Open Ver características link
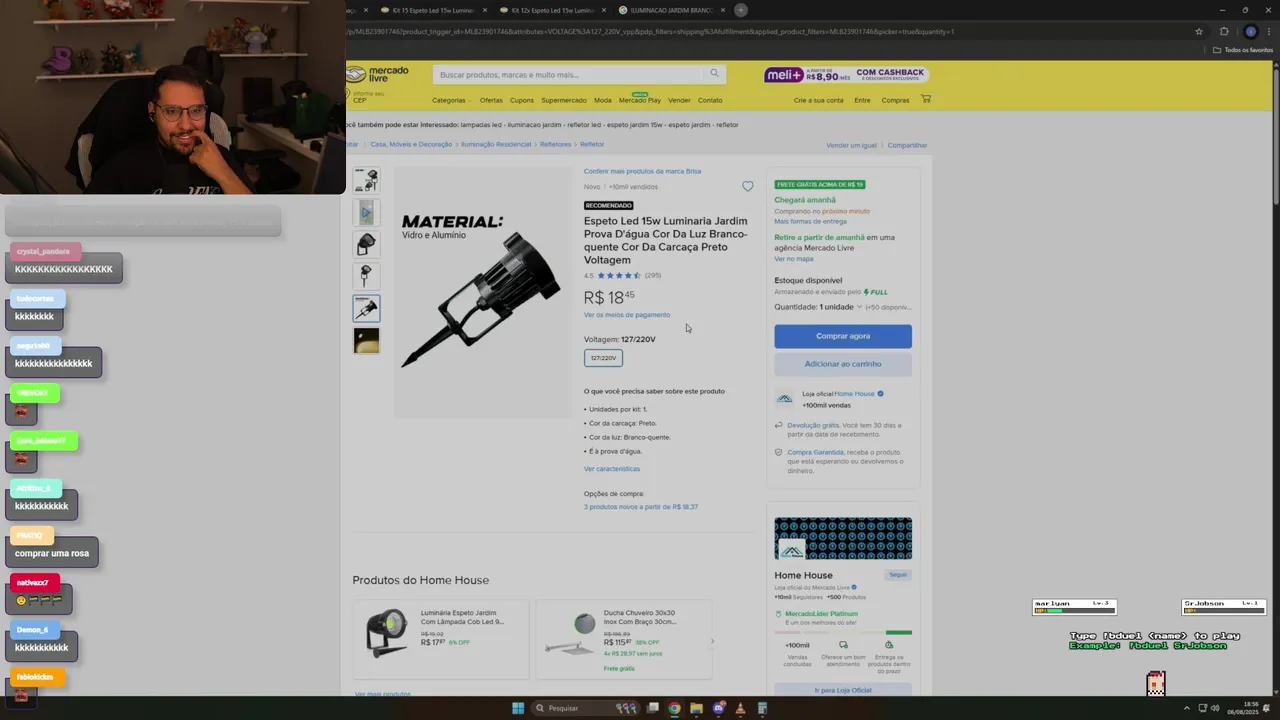The width and height of the screenshot is (1280, 720). (612, 469)
